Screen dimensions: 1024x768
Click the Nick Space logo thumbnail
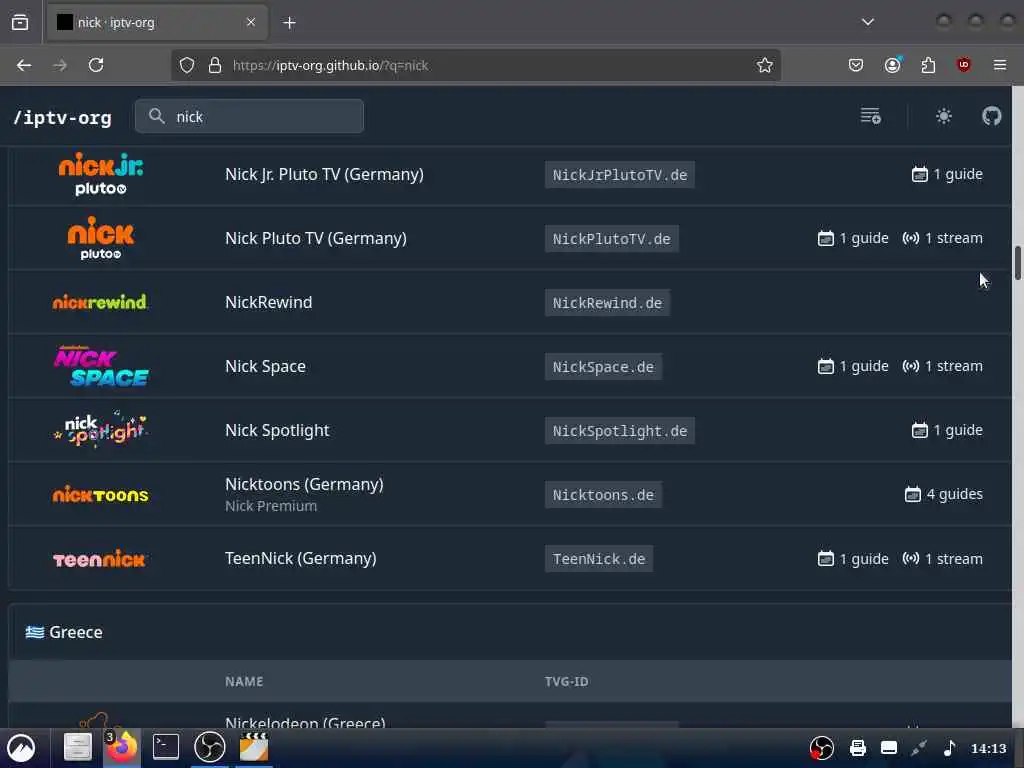pyautogui.click(x=101, y=366)
